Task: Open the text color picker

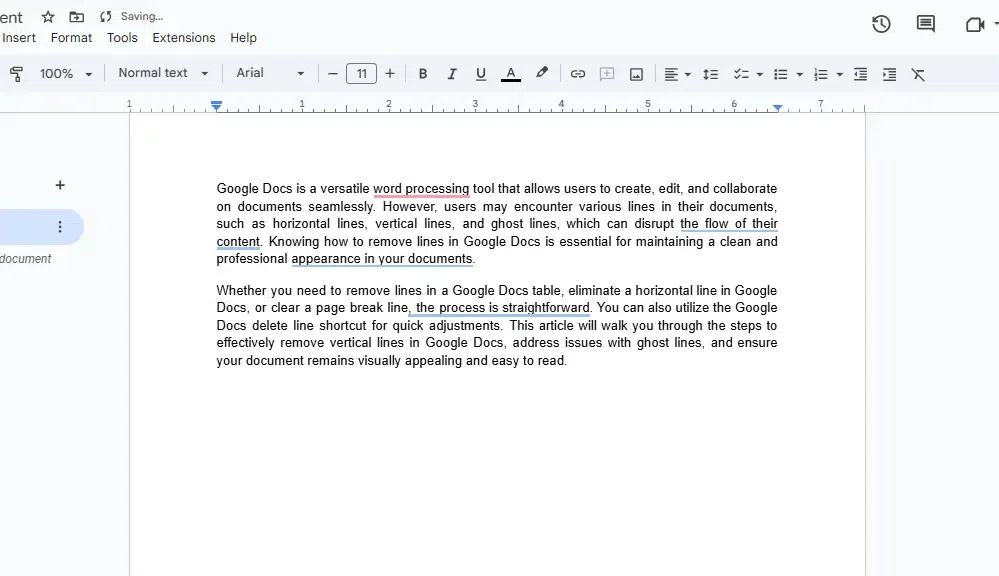Action: [x=511, y=74]
